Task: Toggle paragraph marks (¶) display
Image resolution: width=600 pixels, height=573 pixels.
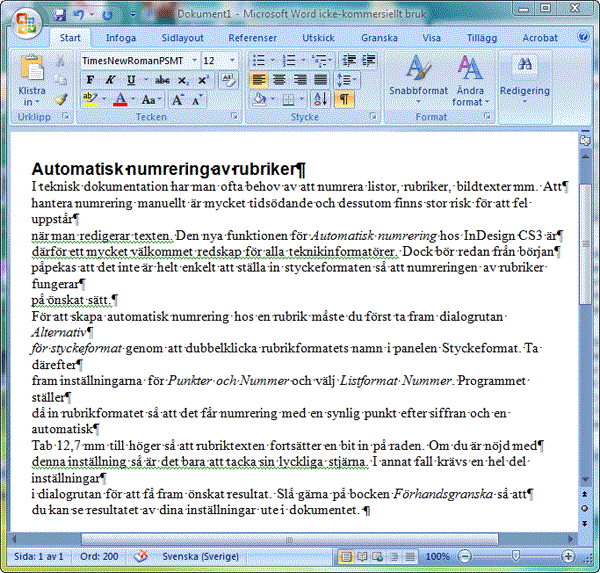Action: pyautogui.click(x=343, y=99)
